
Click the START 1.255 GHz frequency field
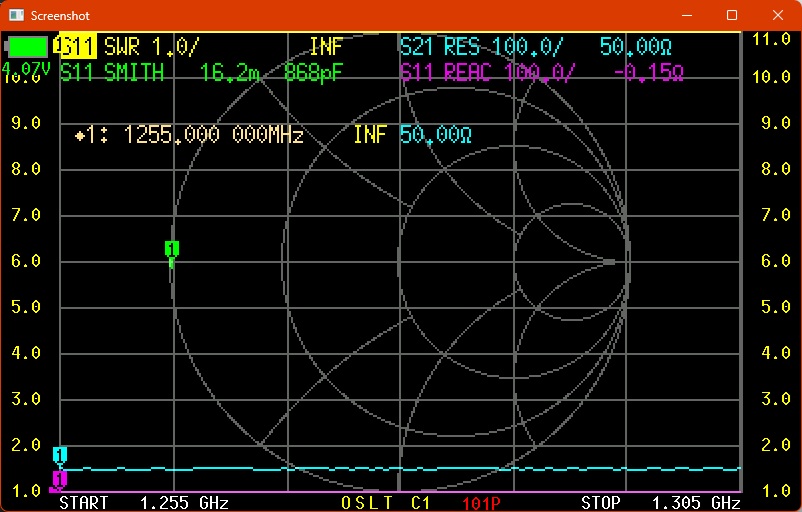point(143,502)
